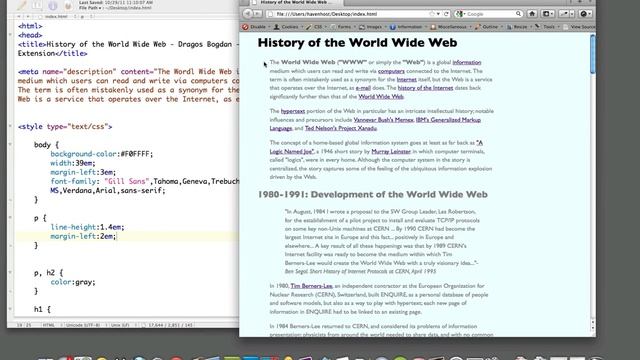Screen dimensions: 640x360
Task: Click the browser Back arrow button
Action: [247, 14]
